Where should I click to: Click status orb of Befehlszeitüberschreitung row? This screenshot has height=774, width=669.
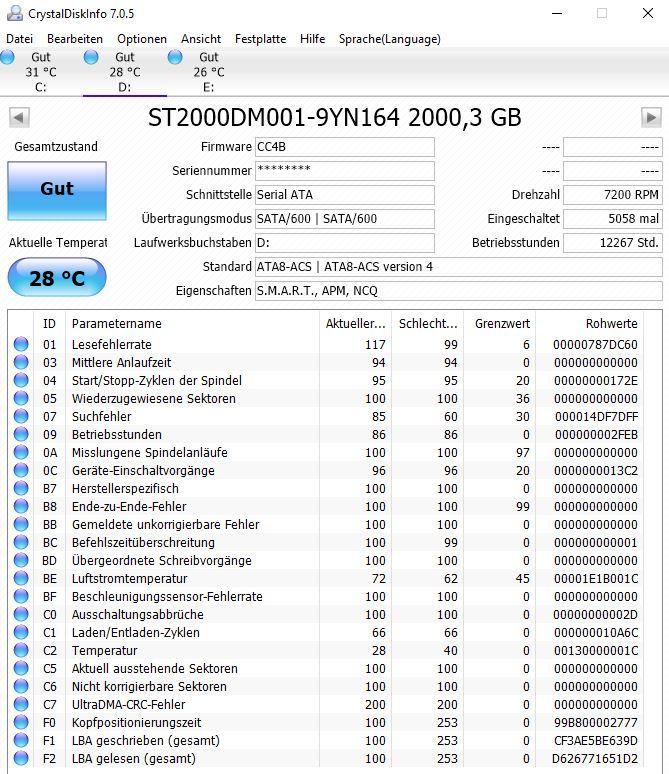(21, 542)
